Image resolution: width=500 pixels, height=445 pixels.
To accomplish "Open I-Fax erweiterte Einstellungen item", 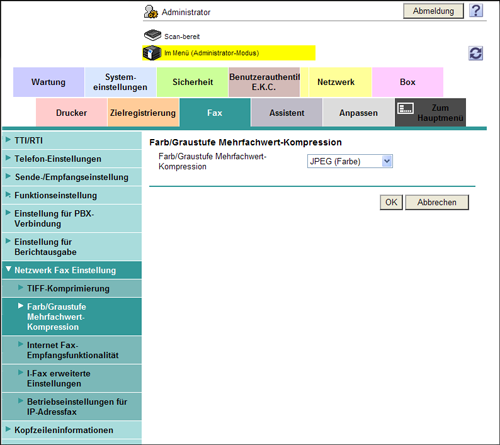I will coord(72,378).
